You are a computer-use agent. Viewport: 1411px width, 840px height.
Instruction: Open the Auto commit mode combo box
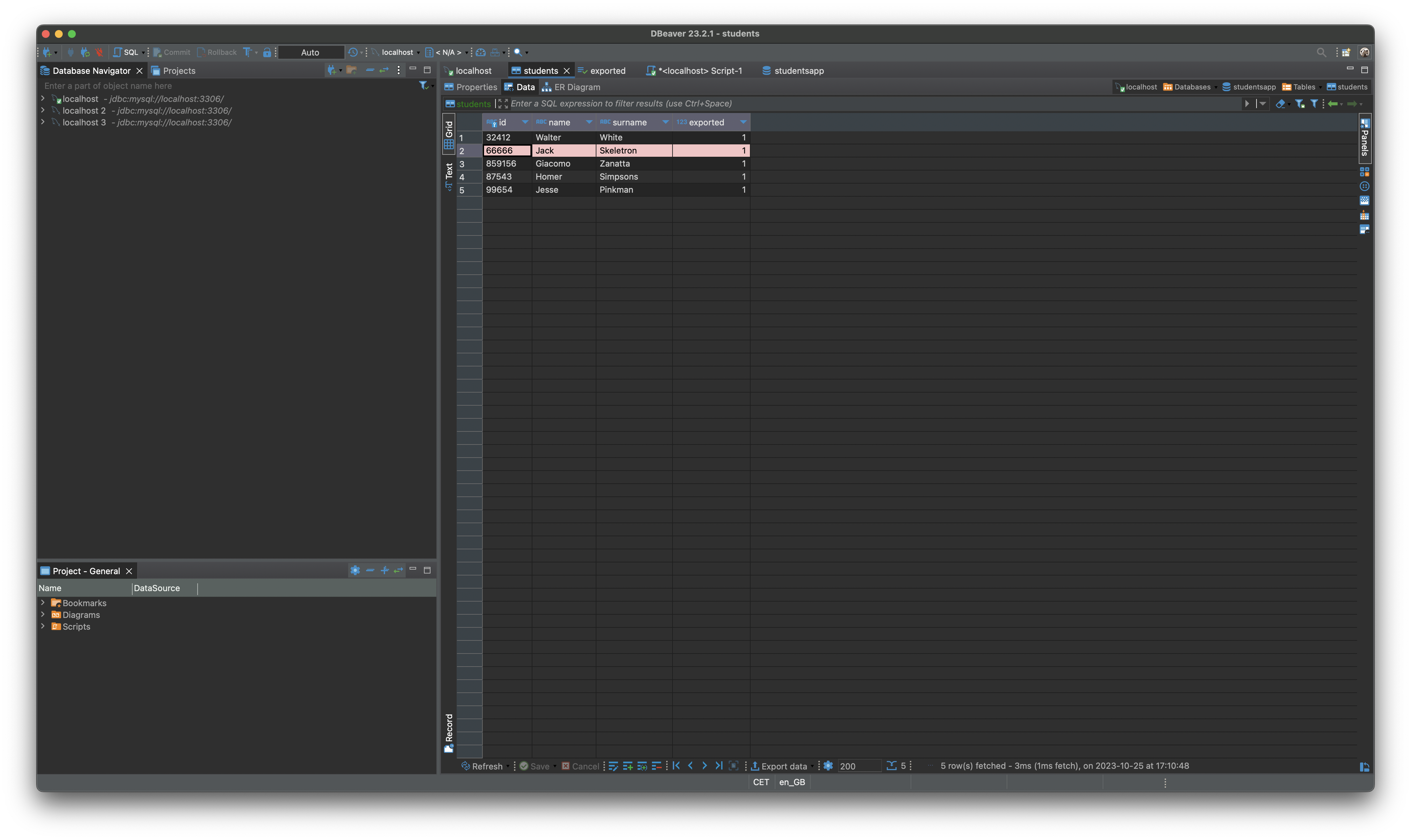coord(311,52)
